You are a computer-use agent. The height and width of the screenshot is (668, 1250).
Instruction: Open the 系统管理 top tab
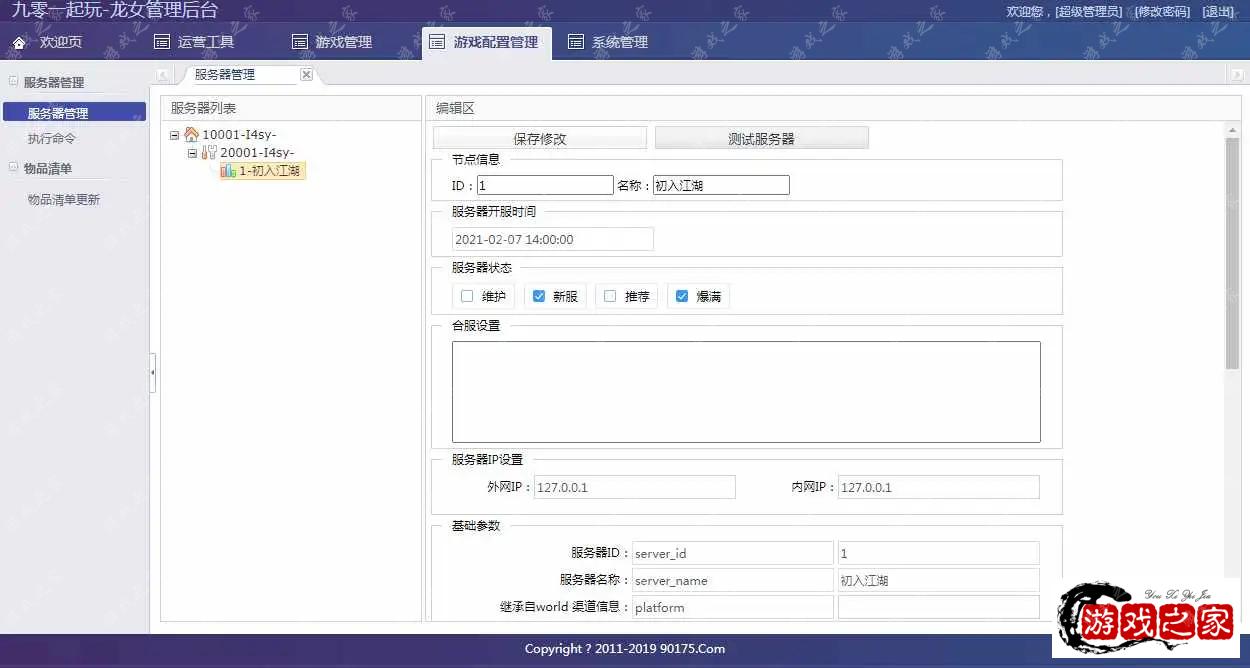(x=608, y=42)
